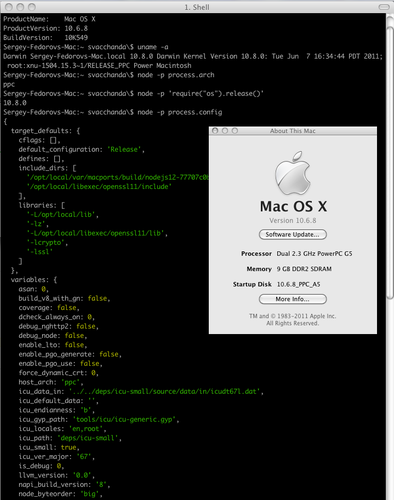Click the 'Release' default_configuration value
Image resolution: width=394 pixels, height=500 pixels.
point(124,150)
